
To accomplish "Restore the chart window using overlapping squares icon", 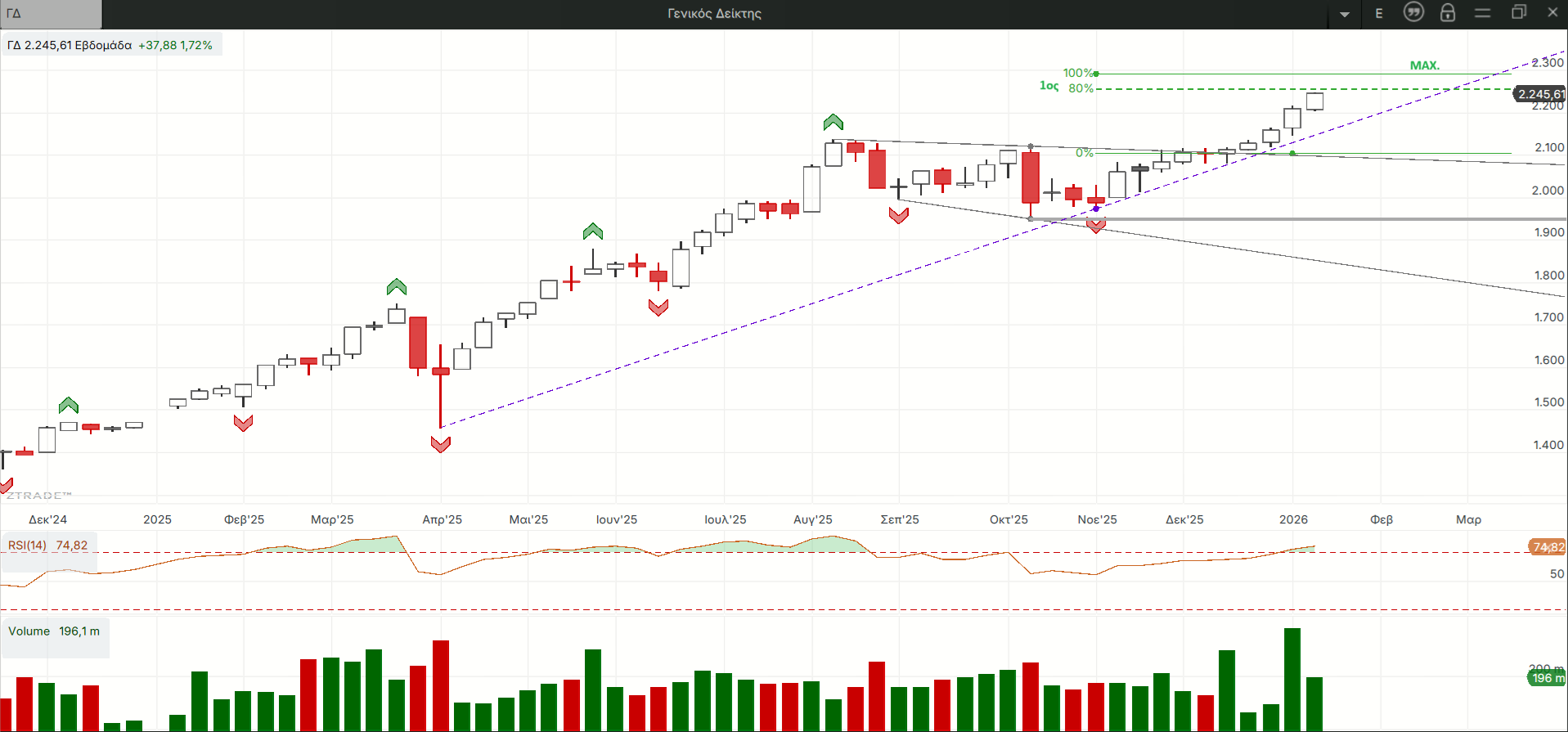I will click(x=1519, y=12).
